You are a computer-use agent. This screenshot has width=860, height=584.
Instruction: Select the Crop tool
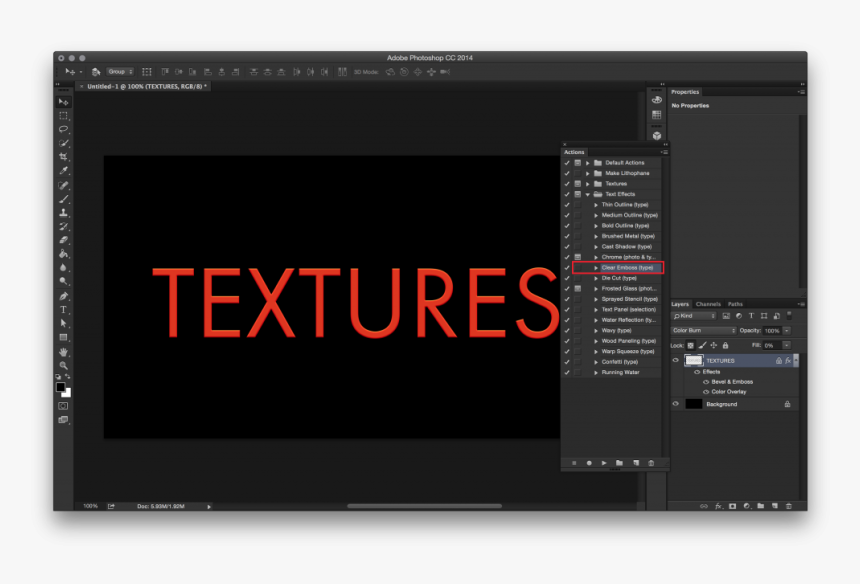pyautogui.click(x=64, y=157)
